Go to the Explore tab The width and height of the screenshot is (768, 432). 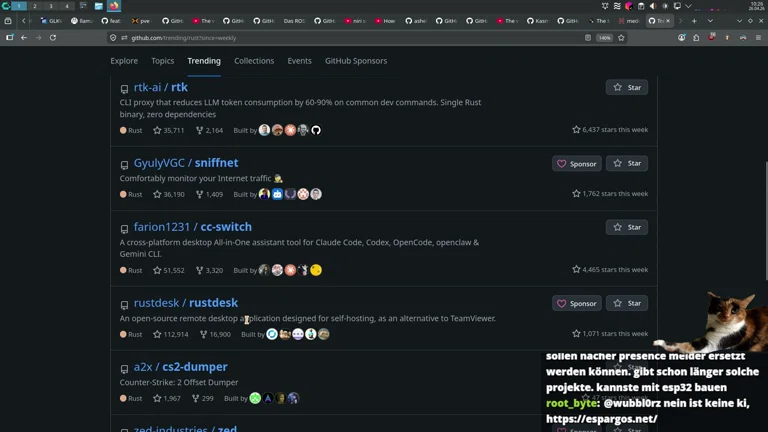[124, 61]
